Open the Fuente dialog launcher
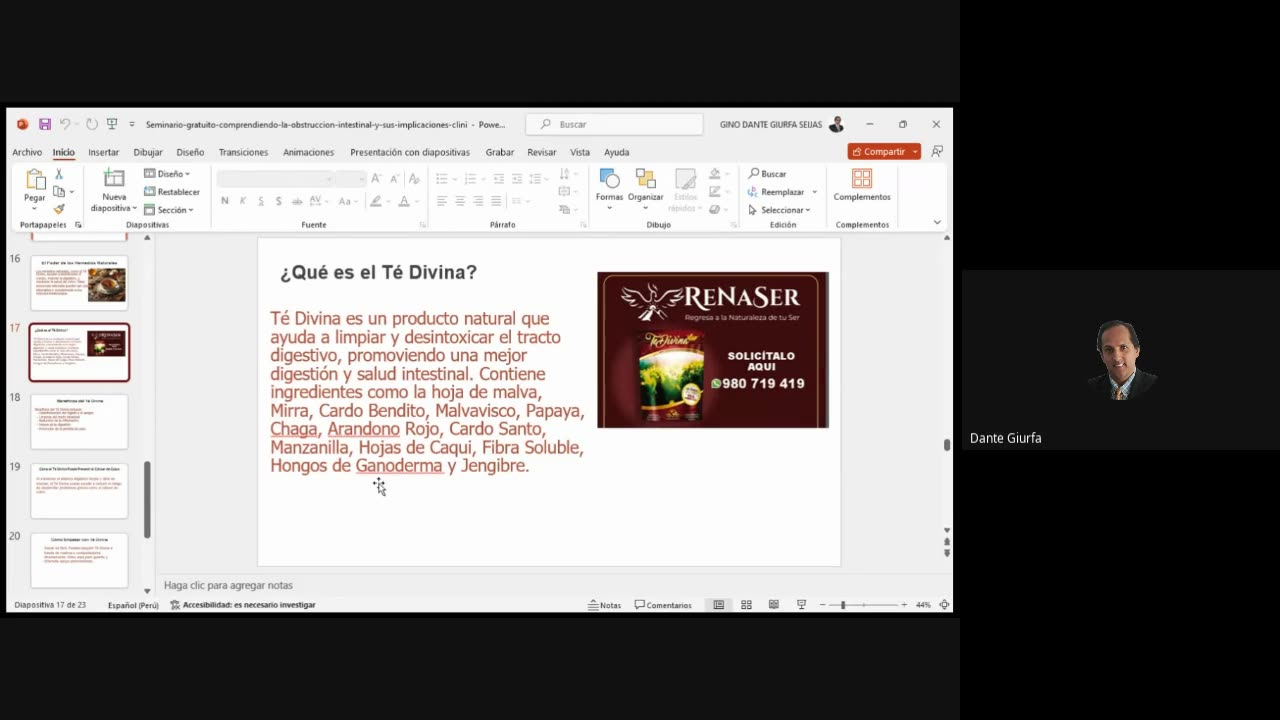1280x720 pixels. pyautogui.click(x=422, y=225)
